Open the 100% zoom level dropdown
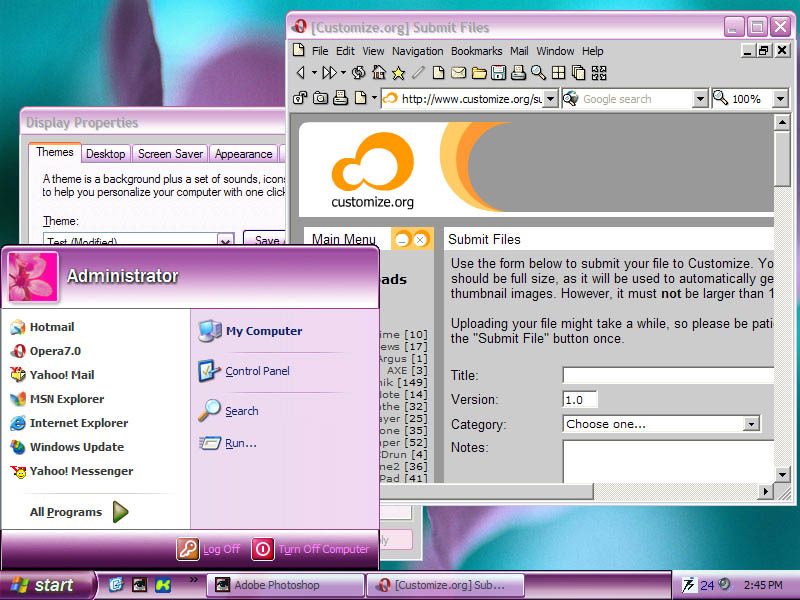800x600 pixels. click(780, 98)
